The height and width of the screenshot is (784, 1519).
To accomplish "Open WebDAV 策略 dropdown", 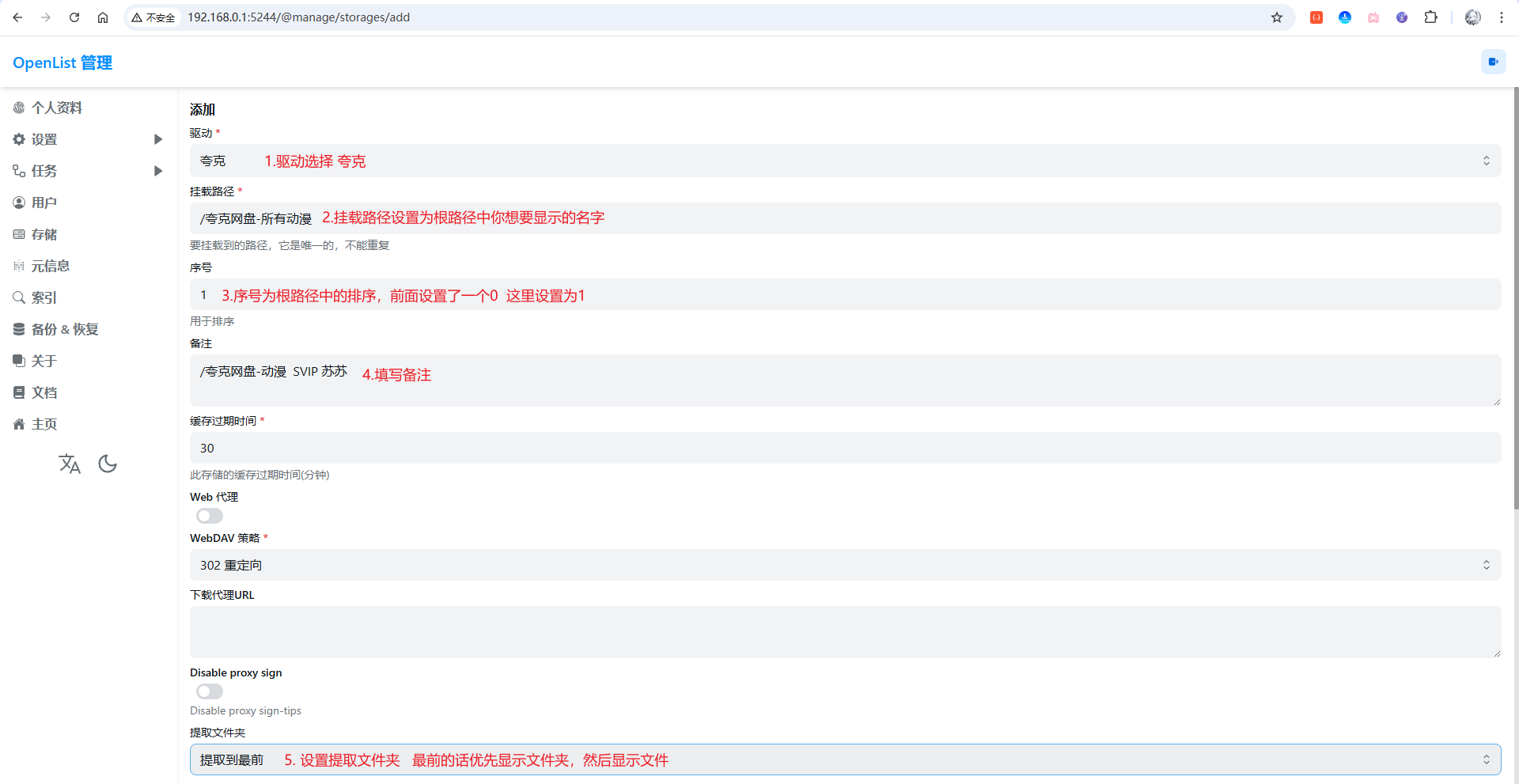I will (x=845, y=565).
